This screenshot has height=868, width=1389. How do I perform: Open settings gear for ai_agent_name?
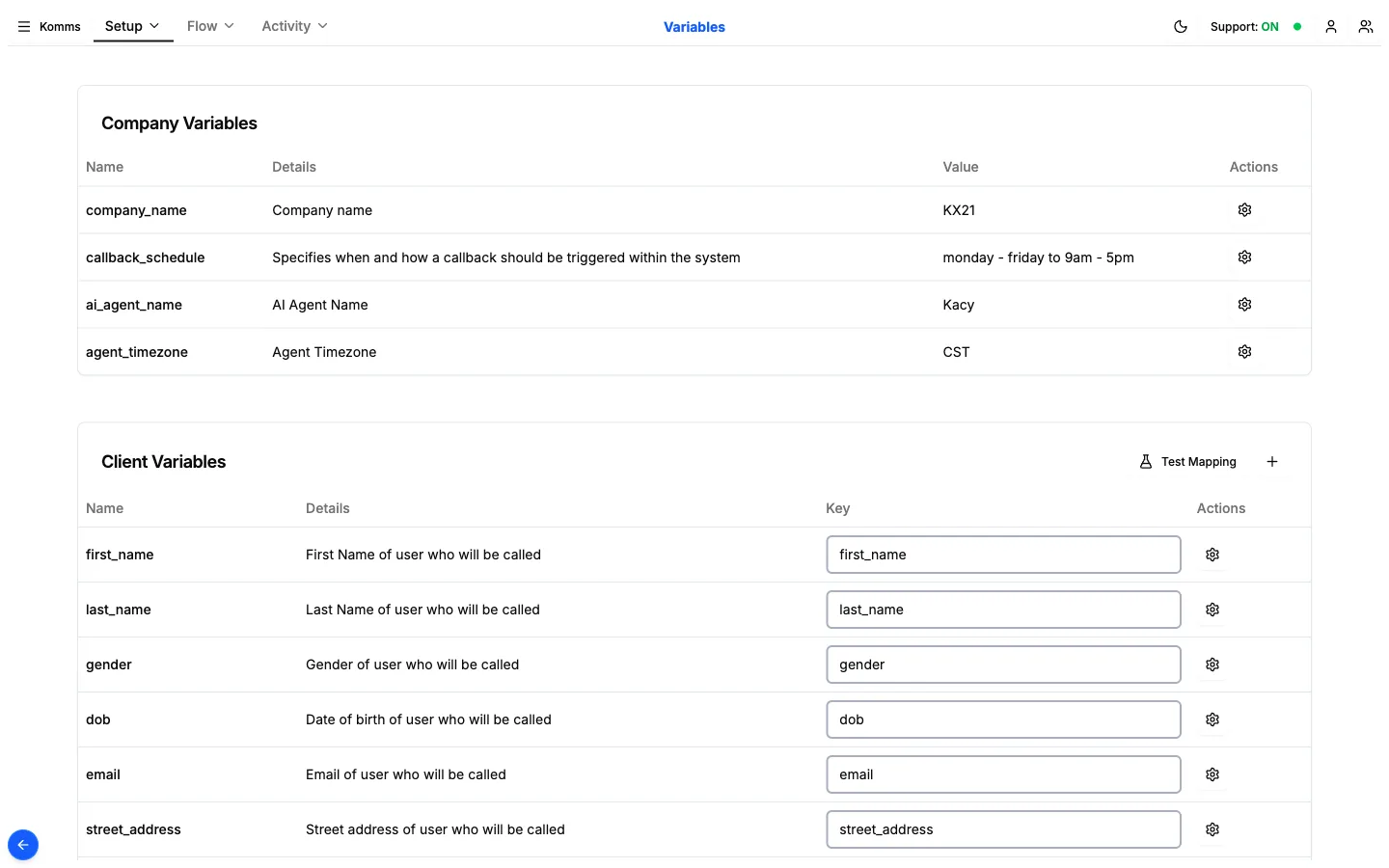[x=1245, y=305]
